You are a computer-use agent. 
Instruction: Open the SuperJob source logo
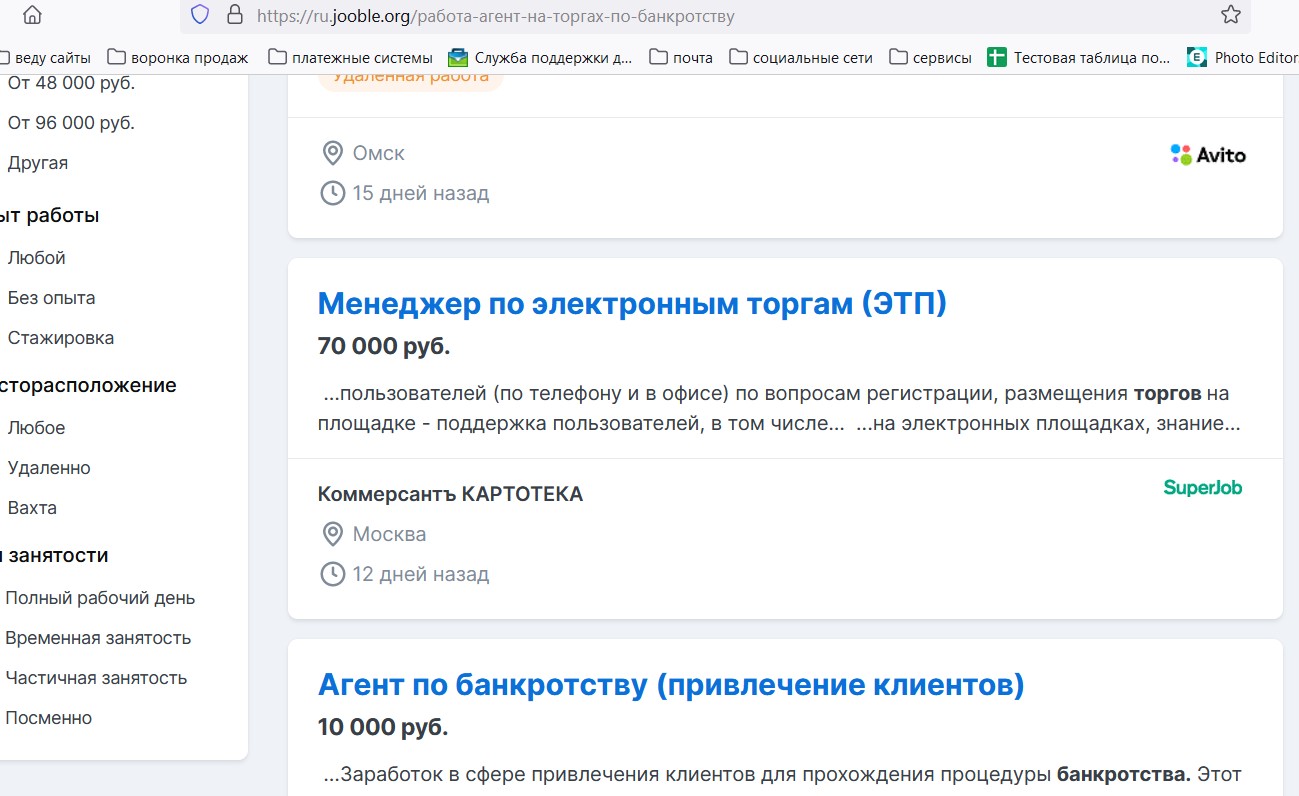tap(1203, 488)
